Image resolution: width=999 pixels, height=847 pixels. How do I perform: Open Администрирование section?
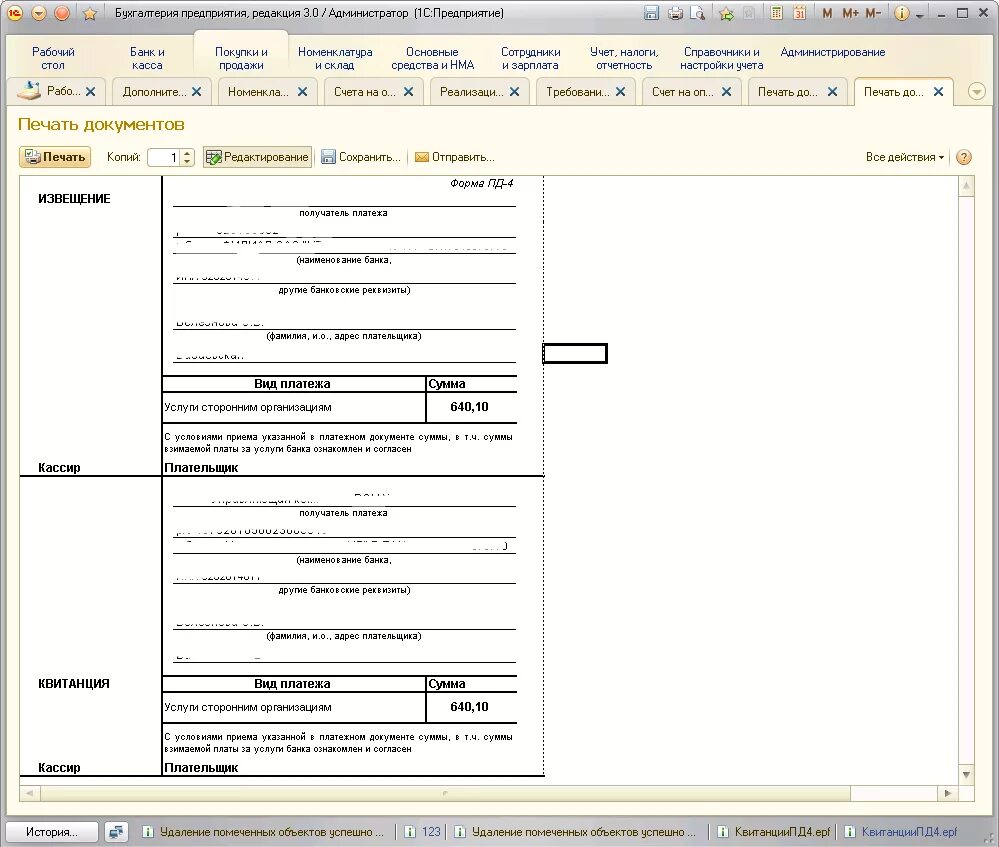pos(833,52)
